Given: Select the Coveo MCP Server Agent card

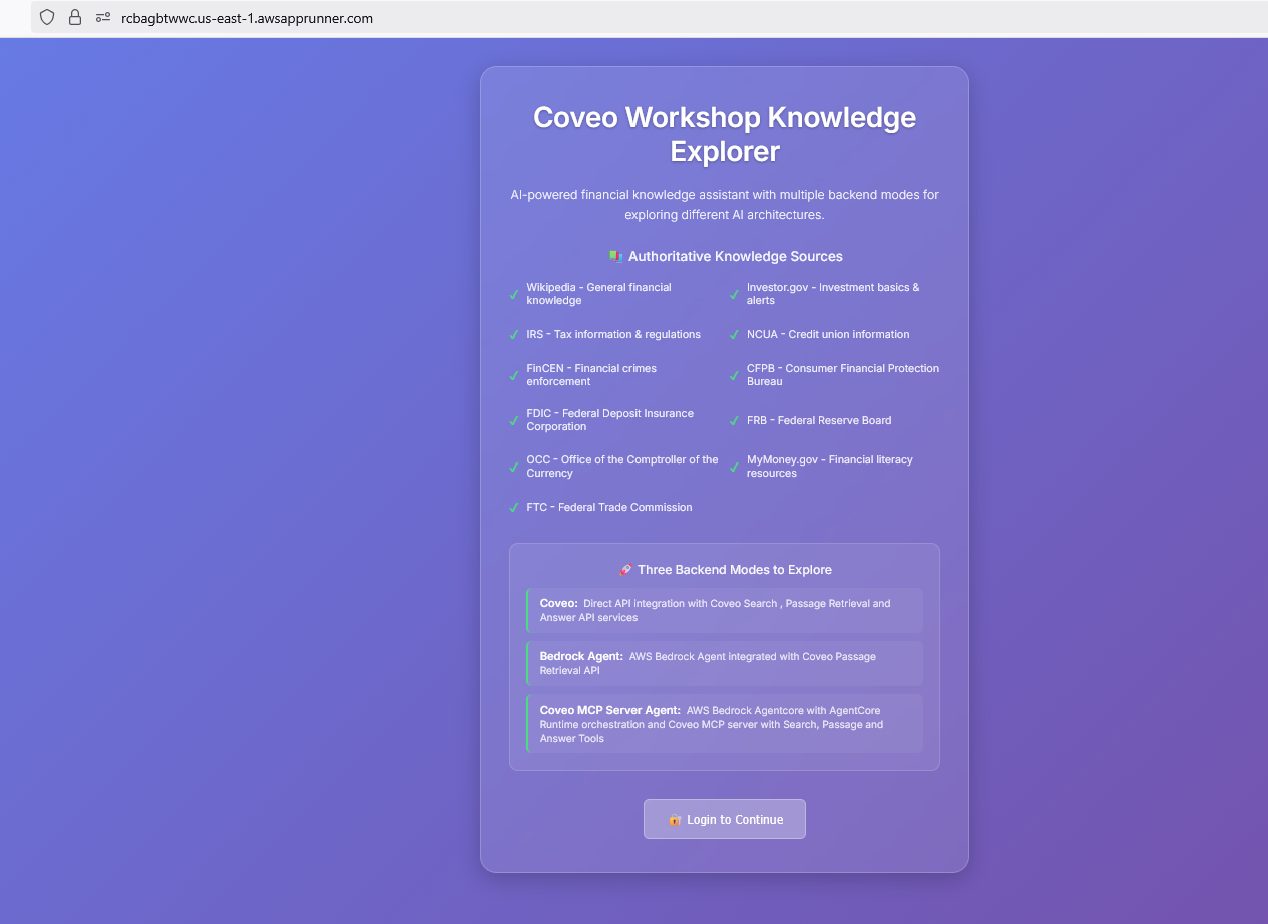Looking at the screenshot, I should click(x=724, y=723).
